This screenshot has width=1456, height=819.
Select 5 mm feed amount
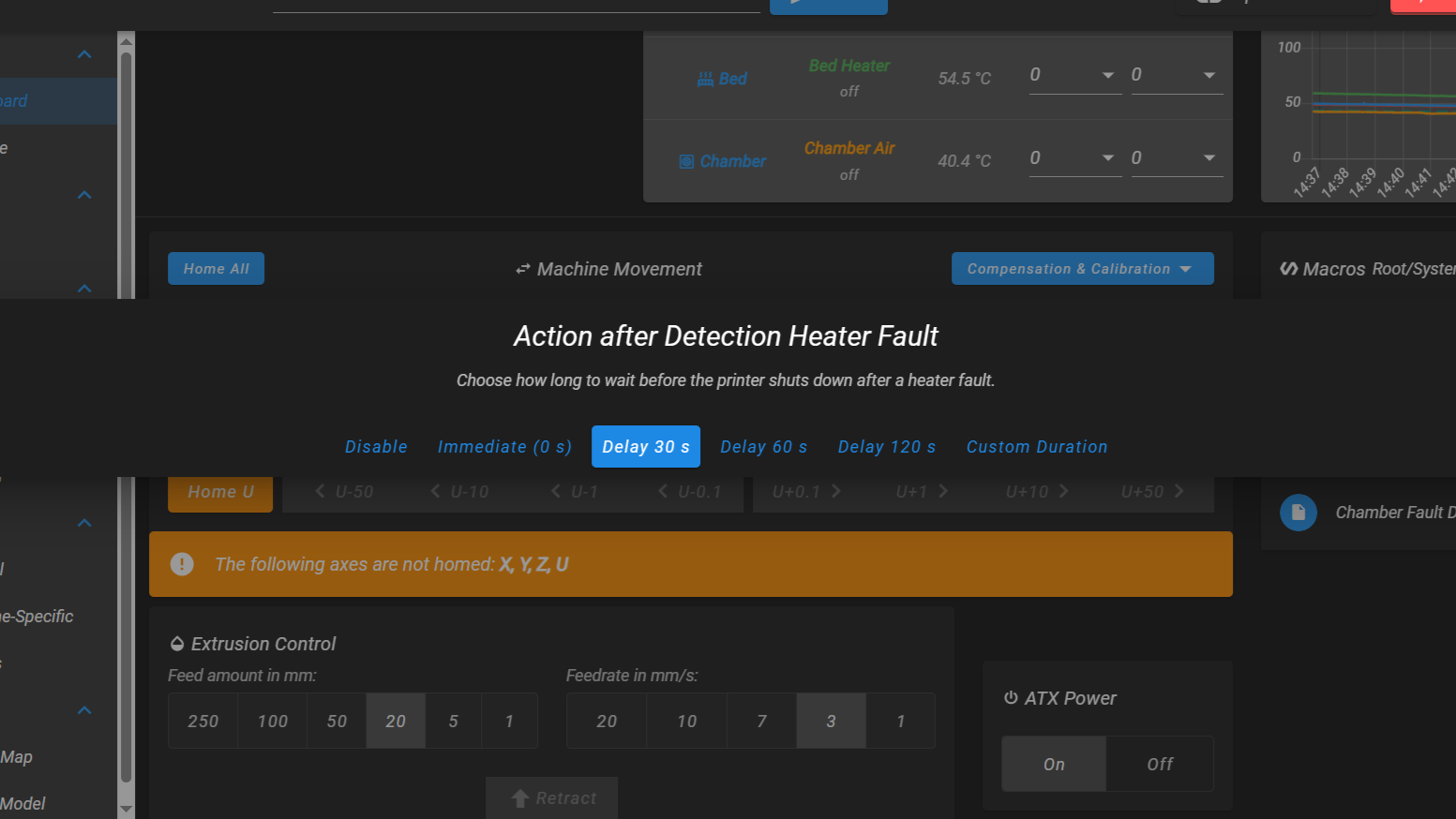[x=454, y=721]
